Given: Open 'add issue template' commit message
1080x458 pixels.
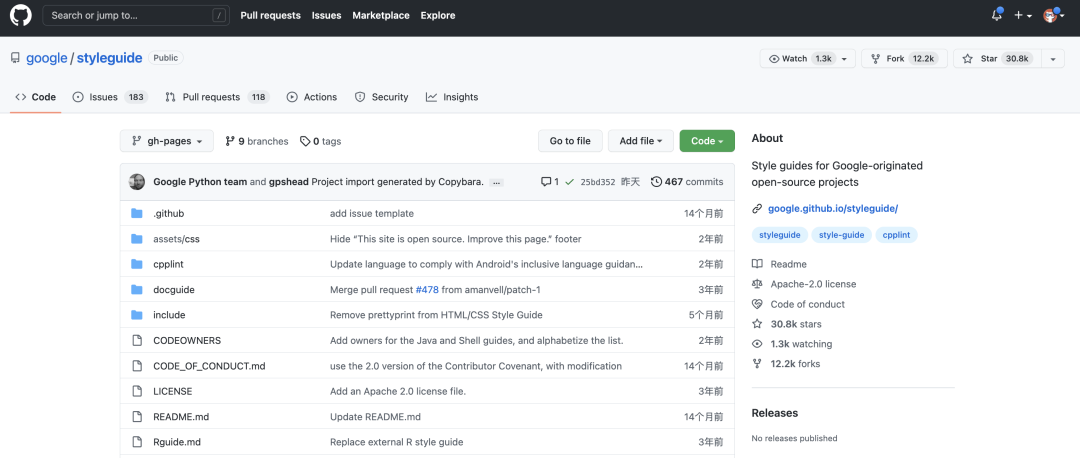Looking at the screenshot, I should [x=372, y=214].
